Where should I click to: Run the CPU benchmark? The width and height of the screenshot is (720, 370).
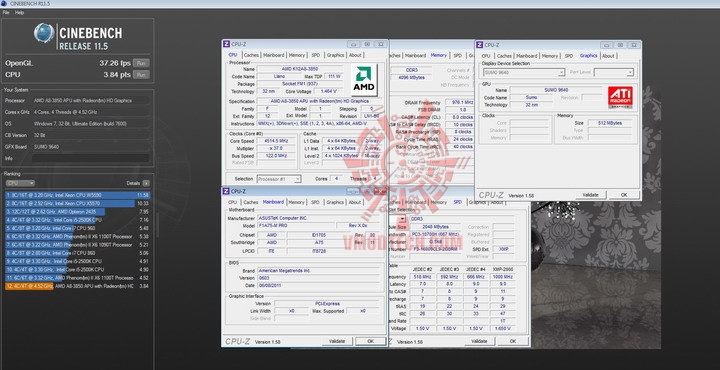pyautogui.click(x=141, y=75)
